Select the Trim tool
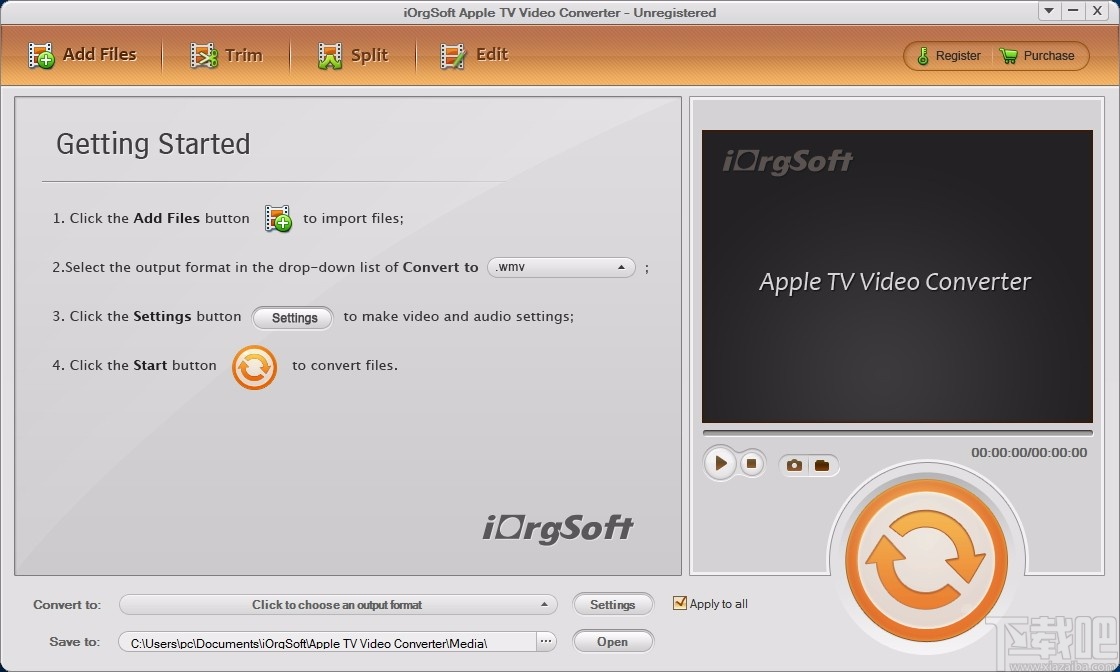 click(x=228, y=55)
